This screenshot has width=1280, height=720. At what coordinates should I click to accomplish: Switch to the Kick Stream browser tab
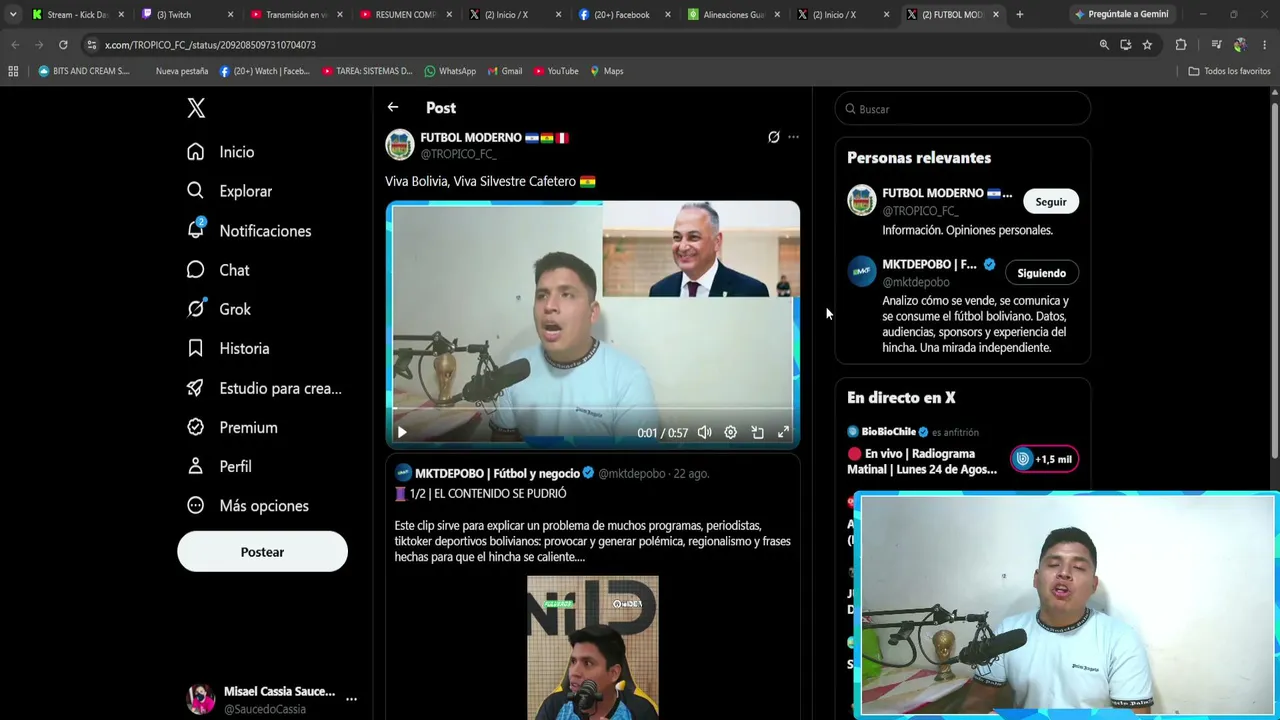(78, 15)
